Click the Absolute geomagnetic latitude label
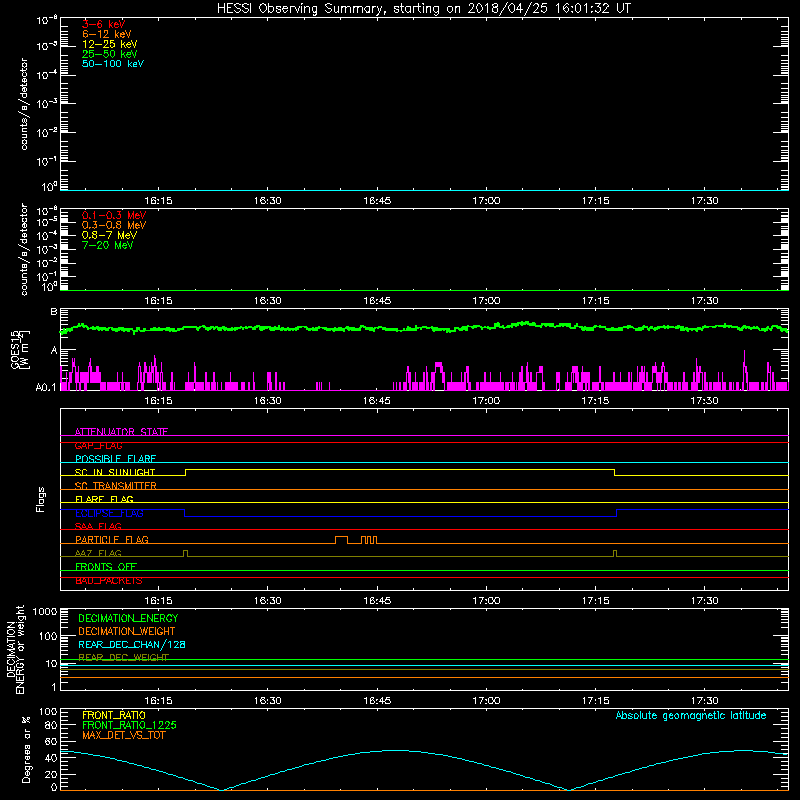 [x=691, y=715]
